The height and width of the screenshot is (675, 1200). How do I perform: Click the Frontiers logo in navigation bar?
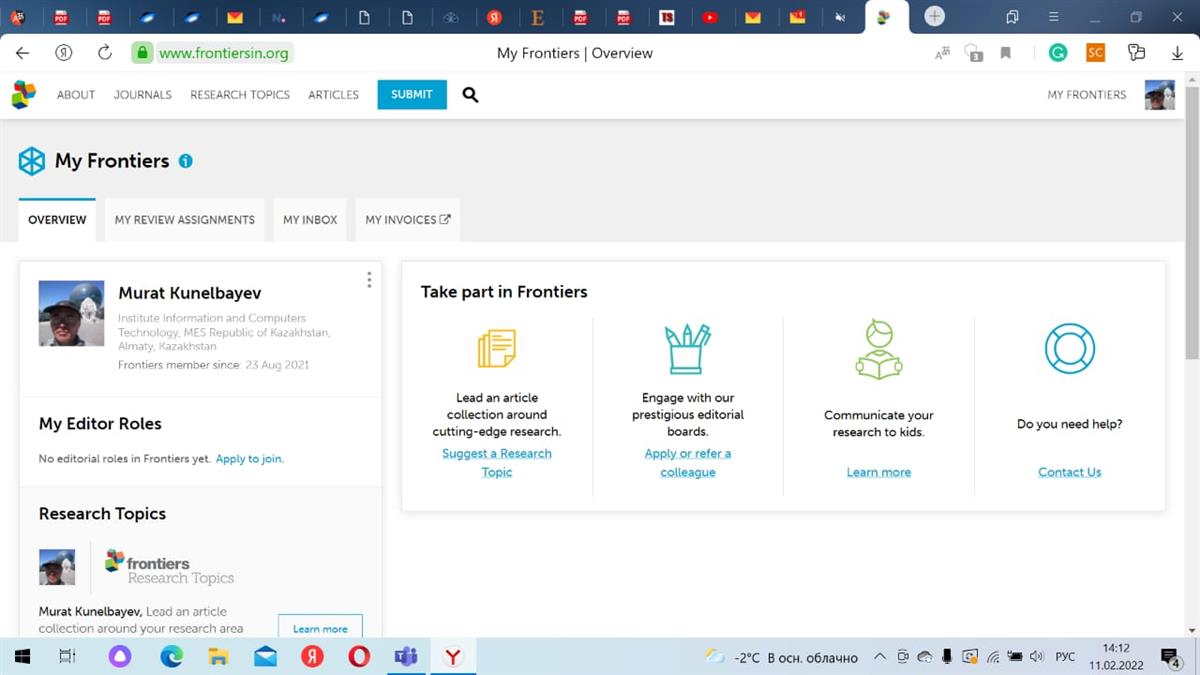point(24,95)
